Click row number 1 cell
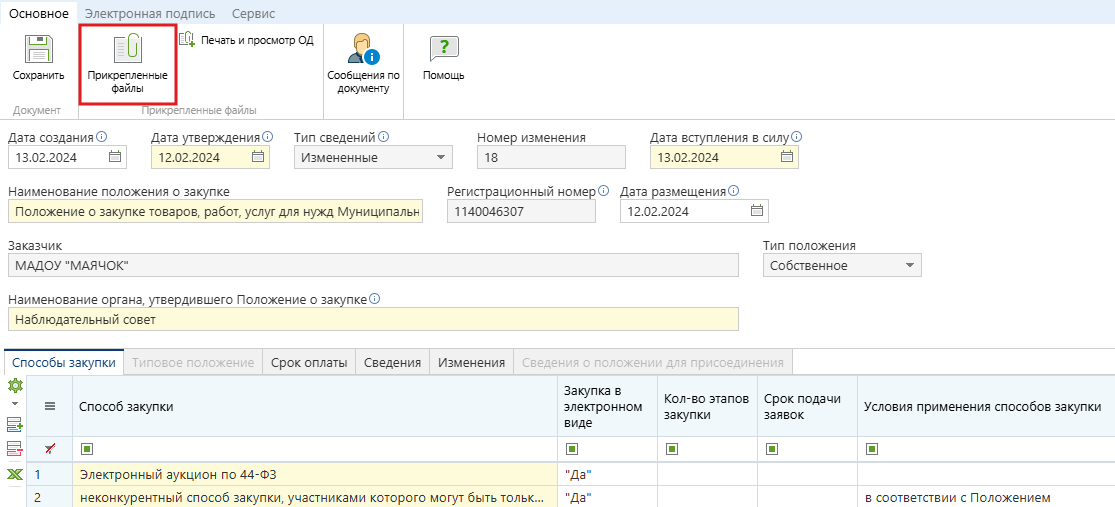Screen dimensions: 1115x507 [x=50, y=474]
